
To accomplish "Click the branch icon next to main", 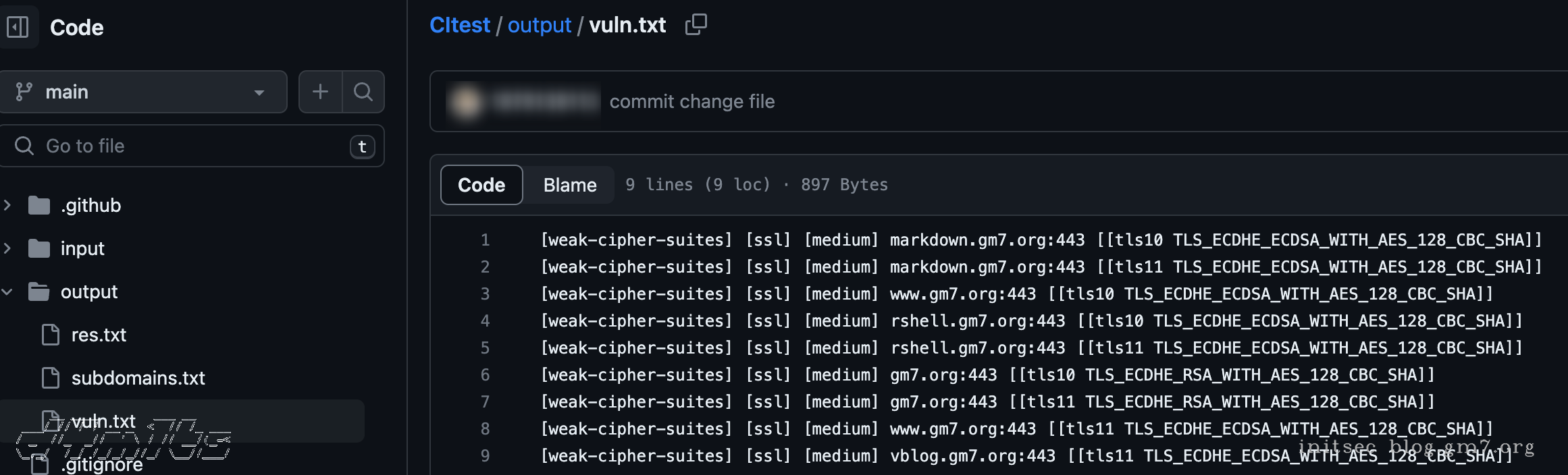I will [x=24, y=92].
